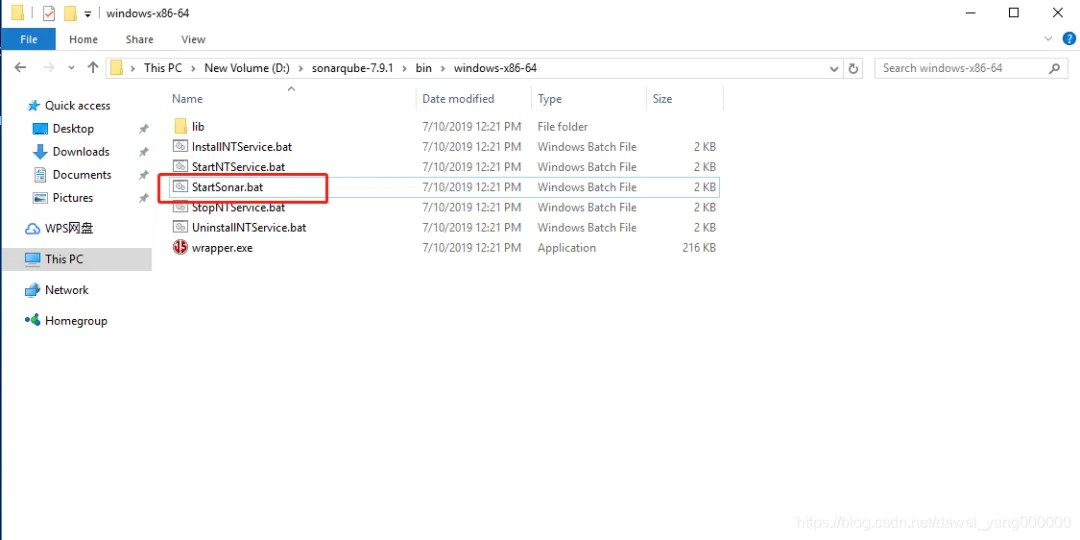
Task: Expand the bin breadcrumb chevron
Action: click(442, 68)
